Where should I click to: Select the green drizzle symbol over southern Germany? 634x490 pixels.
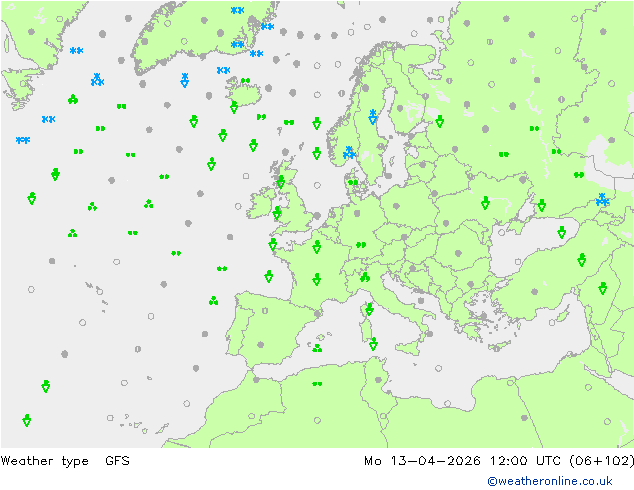tap(361, 244)
